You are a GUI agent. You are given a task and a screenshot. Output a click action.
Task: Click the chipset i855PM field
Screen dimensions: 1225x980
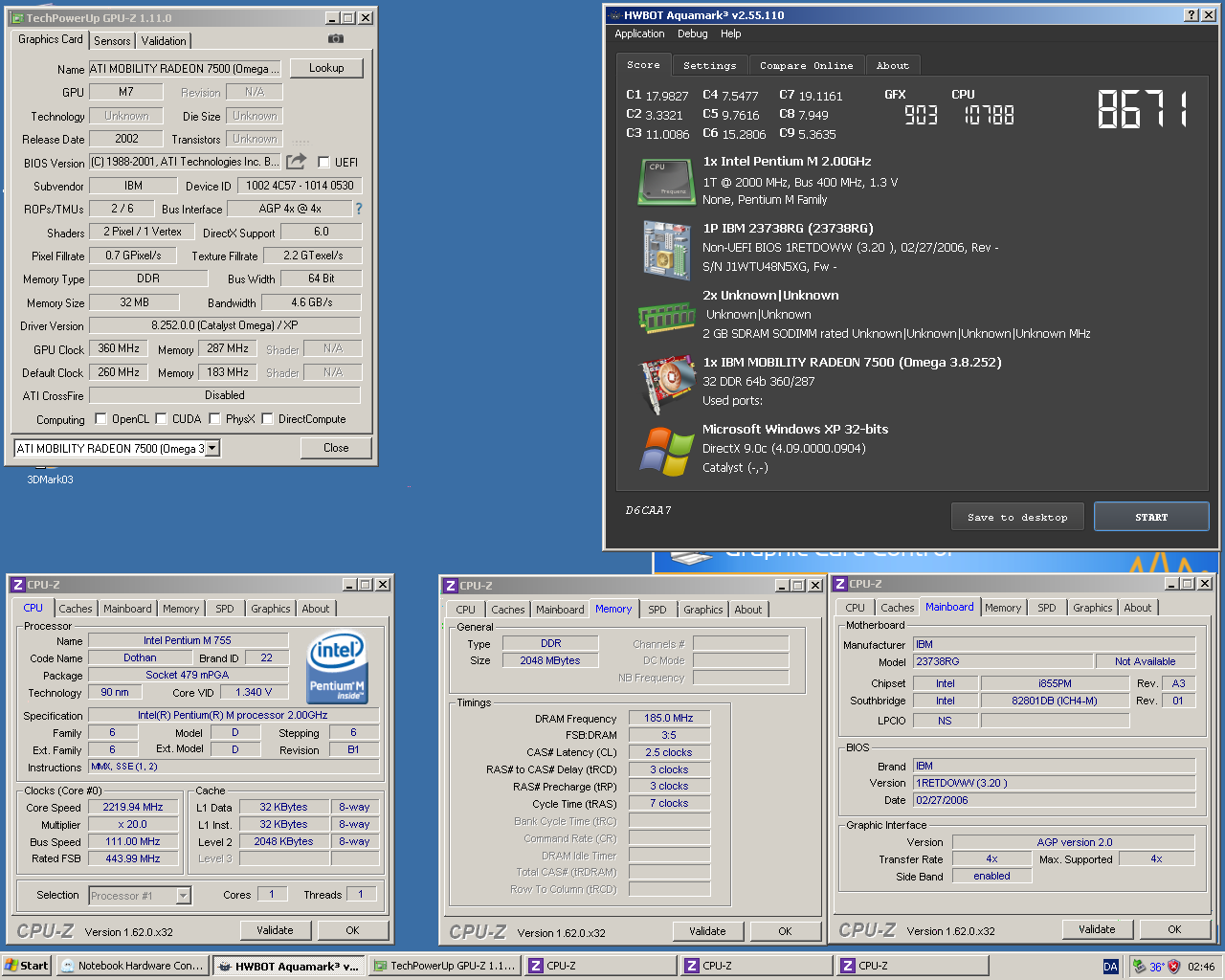1055,683
